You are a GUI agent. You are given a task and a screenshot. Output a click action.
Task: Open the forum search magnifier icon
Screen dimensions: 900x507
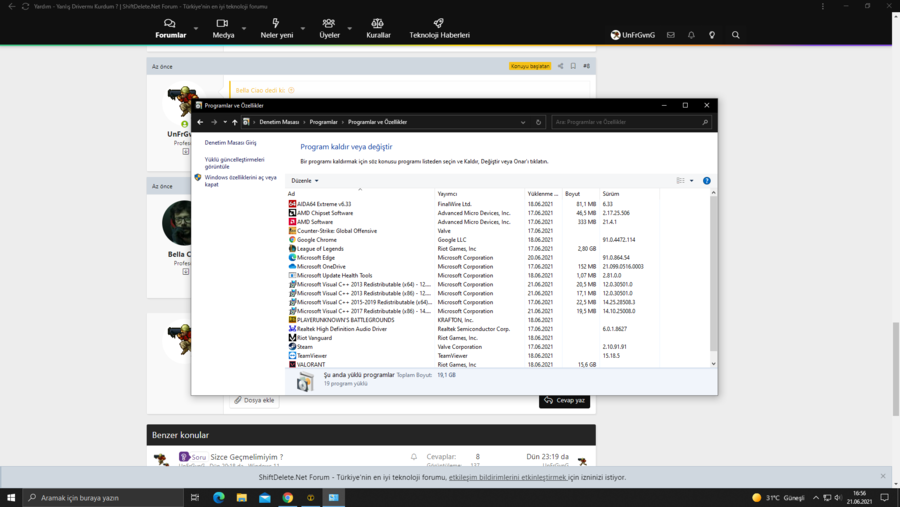(x=735, y=35)
